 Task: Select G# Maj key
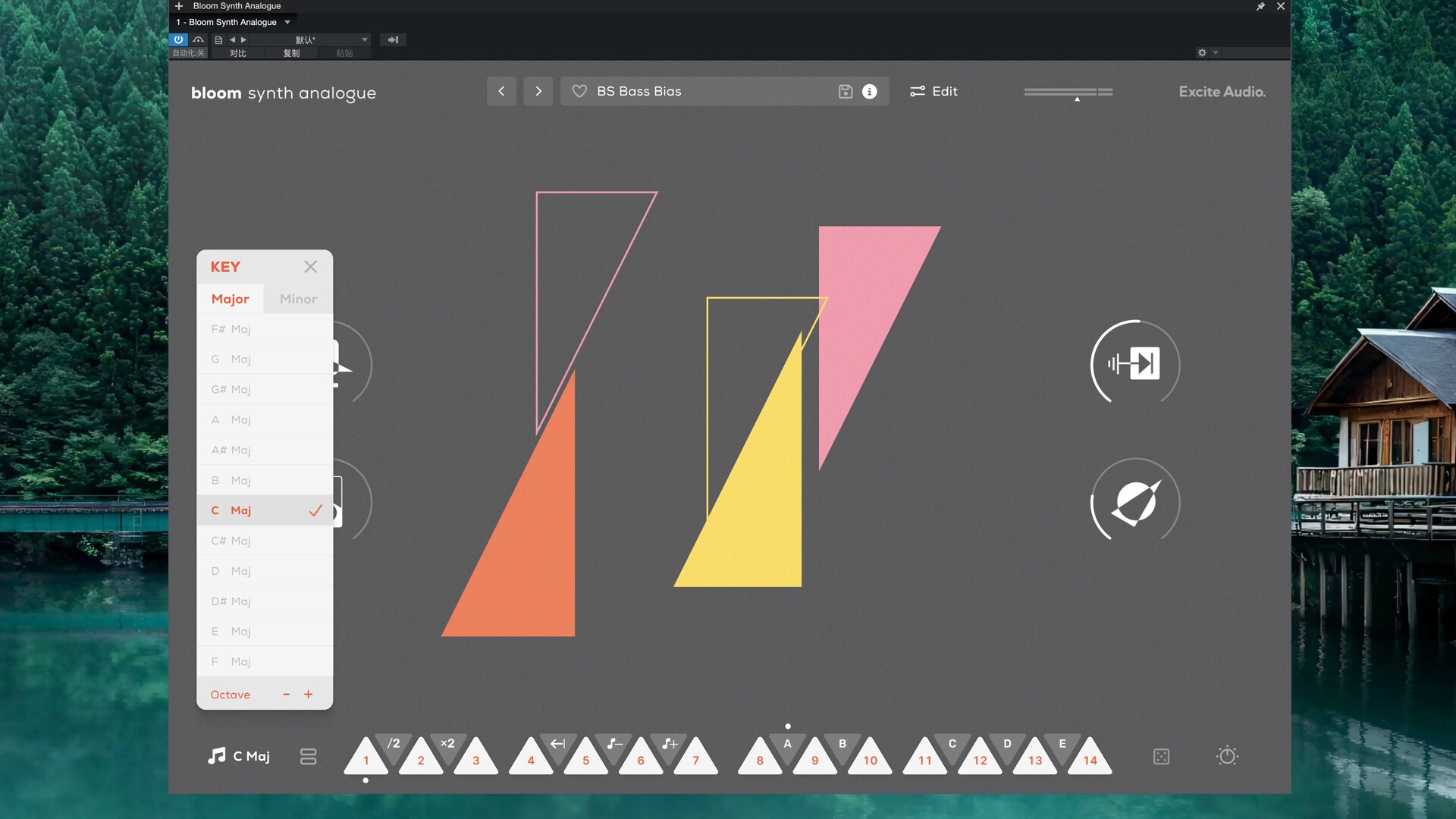pos(265,390)
